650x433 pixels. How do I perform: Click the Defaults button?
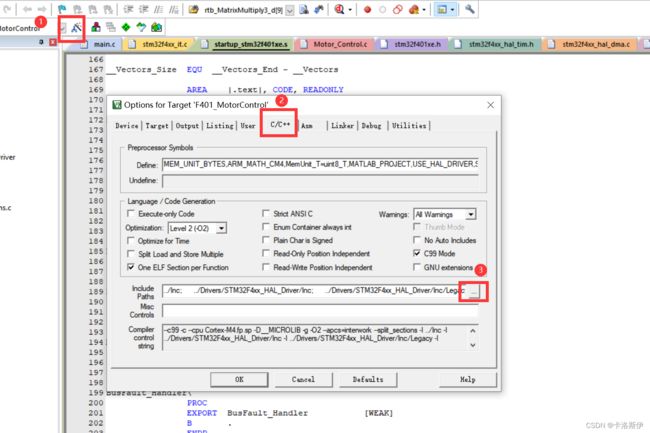tap(368, 380)
